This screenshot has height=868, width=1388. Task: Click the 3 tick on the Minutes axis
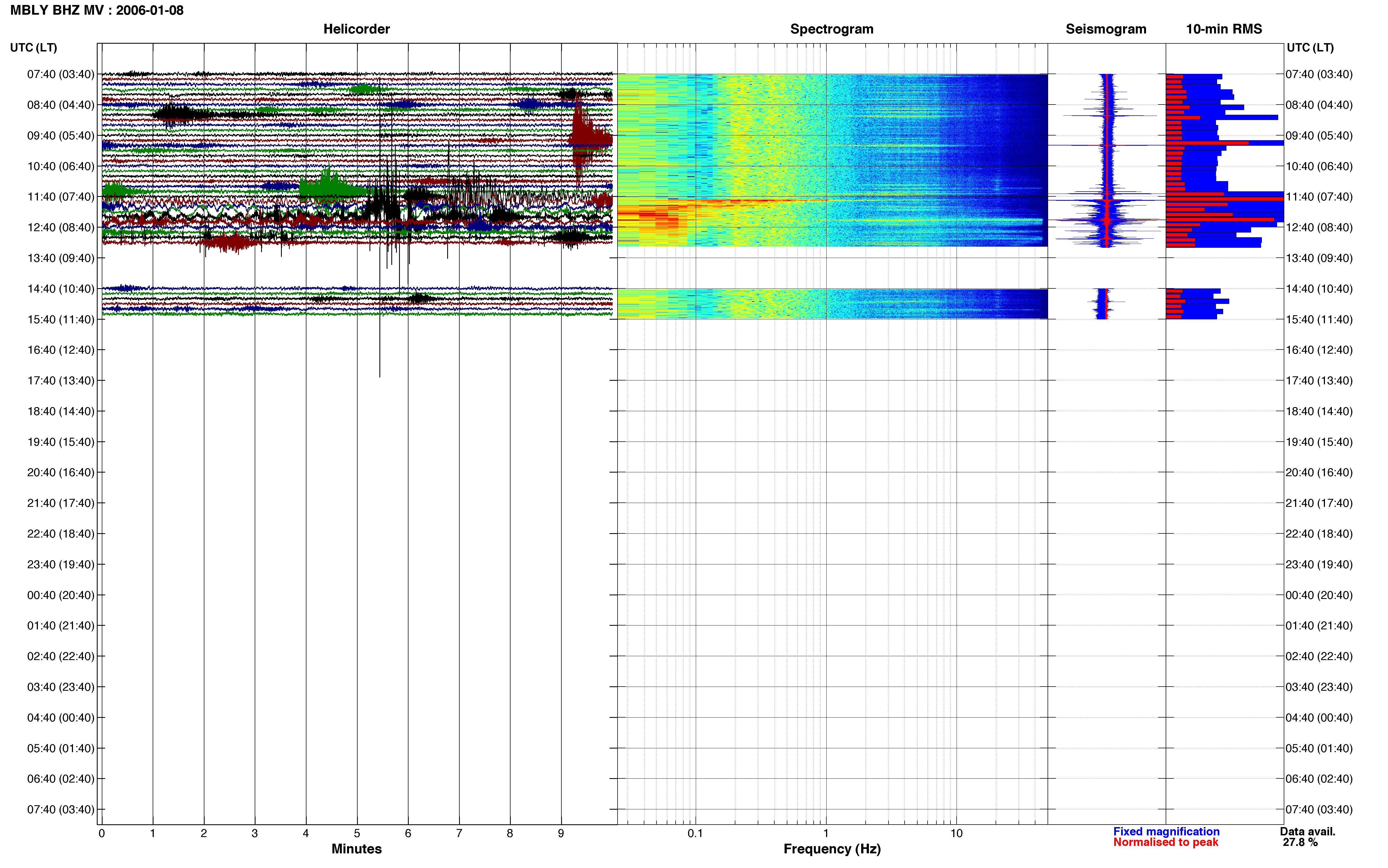[255, 833]
